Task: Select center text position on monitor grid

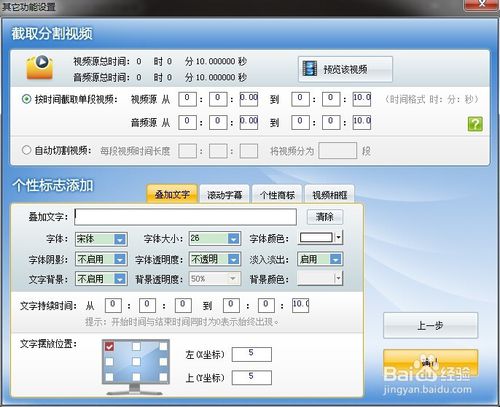Action: [x=136, y=362]
